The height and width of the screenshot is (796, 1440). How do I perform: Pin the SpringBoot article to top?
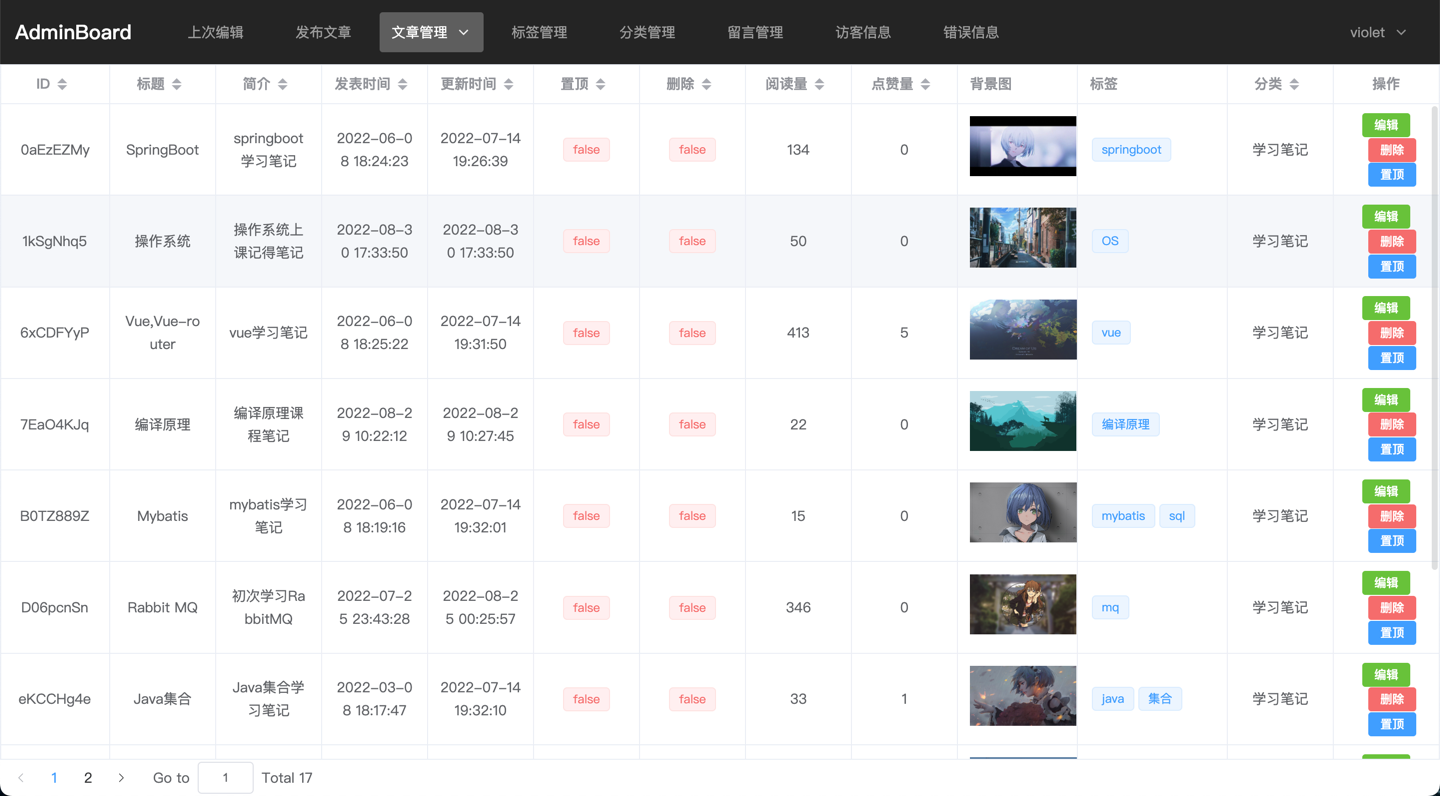pyautogui.click(x=1392, y=175)
